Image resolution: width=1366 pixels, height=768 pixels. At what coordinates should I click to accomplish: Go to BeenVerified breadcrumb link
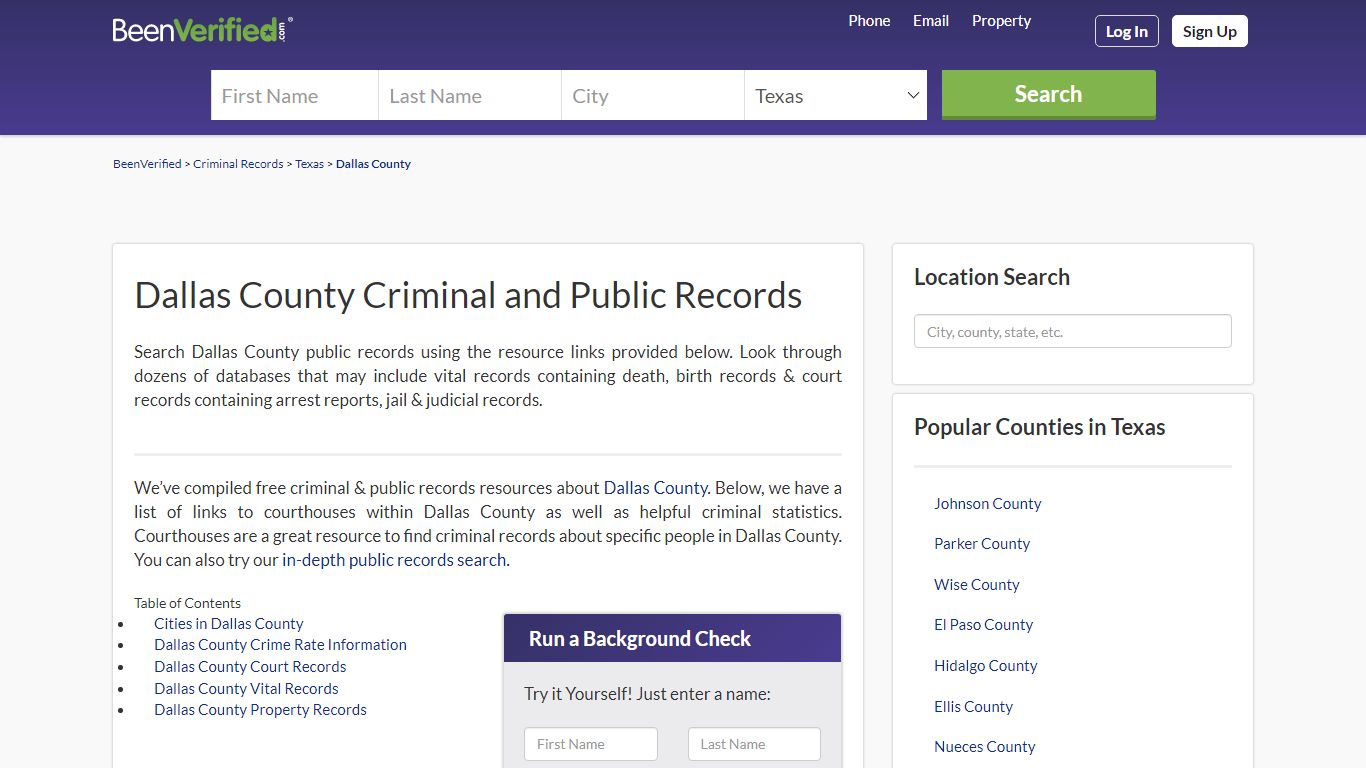[147, 164]
